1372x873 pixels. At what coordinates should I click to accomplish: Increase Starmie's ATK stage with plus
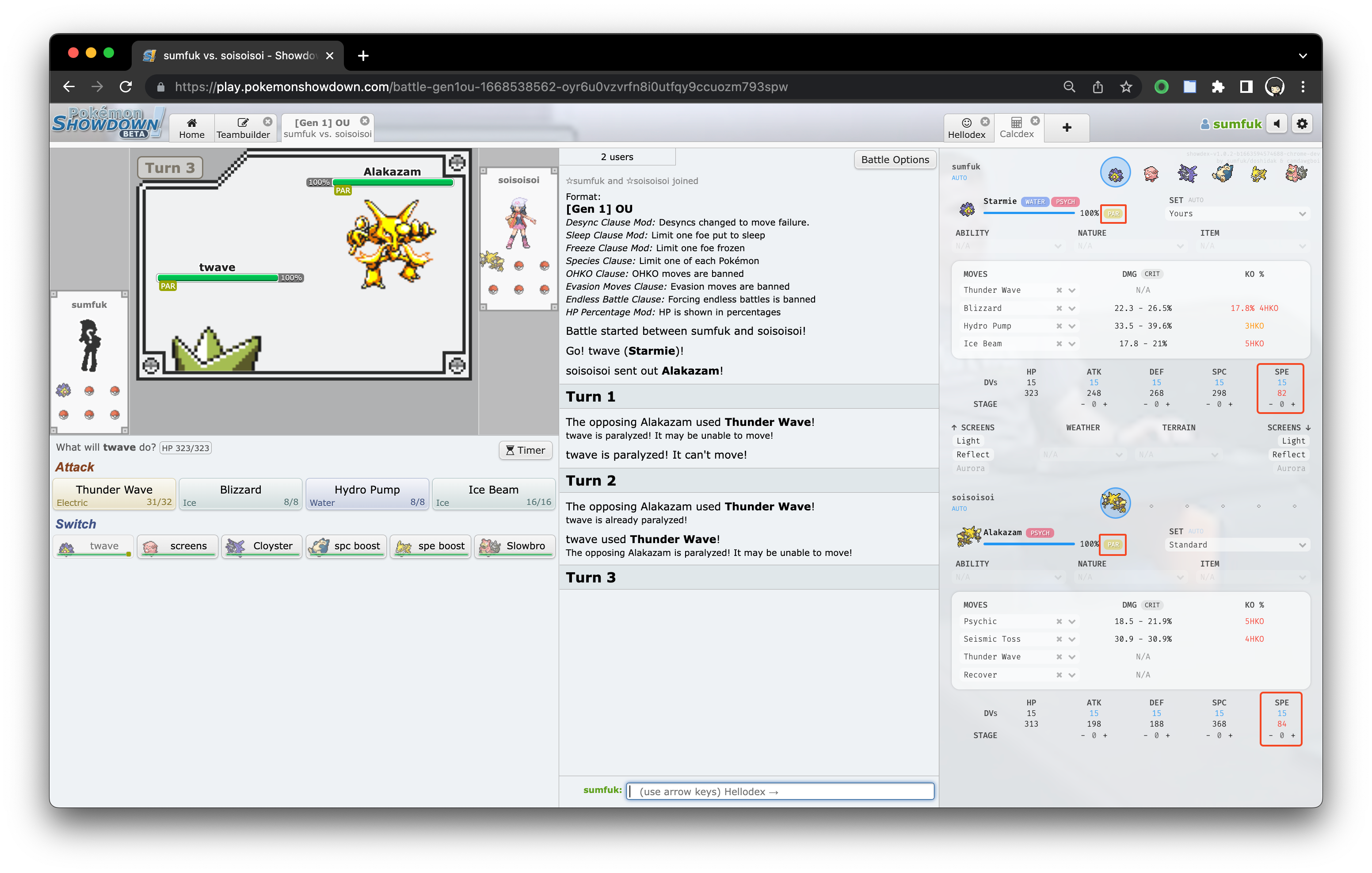pyautogui.click(x=1105, y=404)
